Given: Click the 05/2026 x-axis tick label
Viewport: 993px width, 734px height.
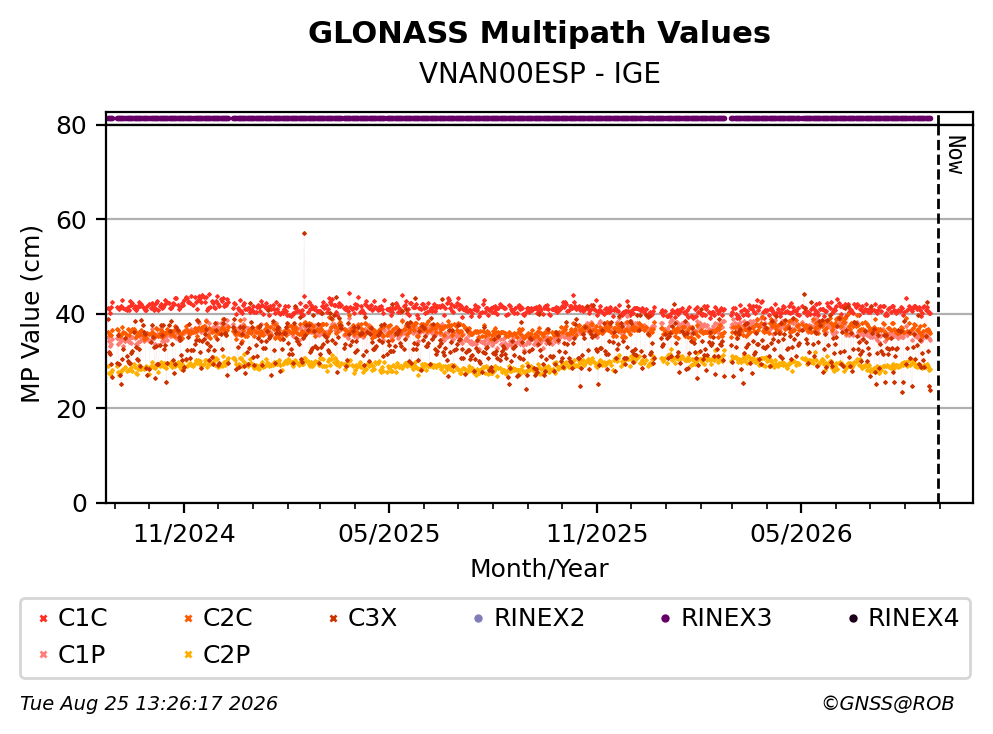Looking at the screenshot, I should point(801,534).
